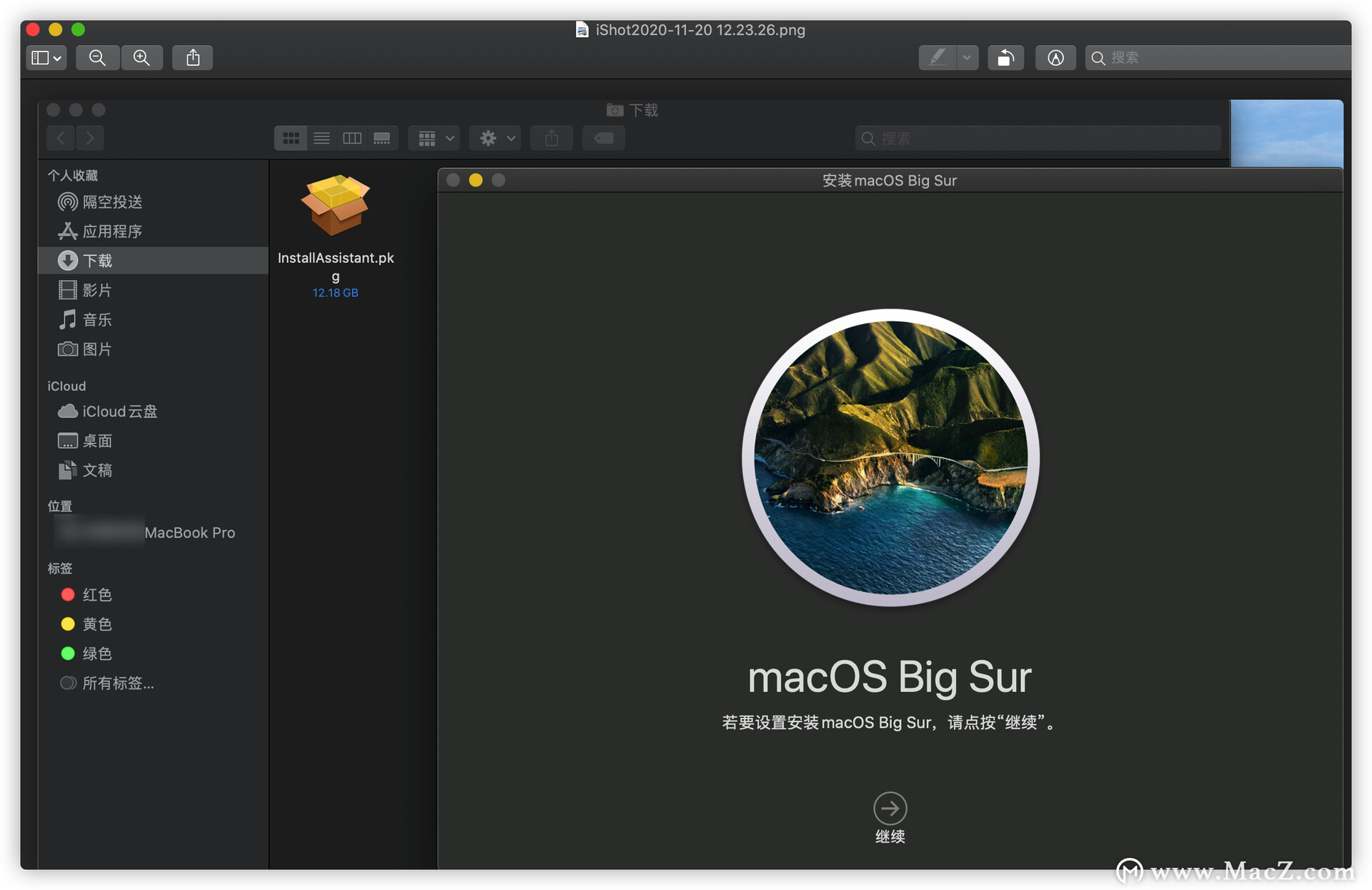1372x890 pixels.
Task: Click the Finder window search field
Action: click(1038, 138)
